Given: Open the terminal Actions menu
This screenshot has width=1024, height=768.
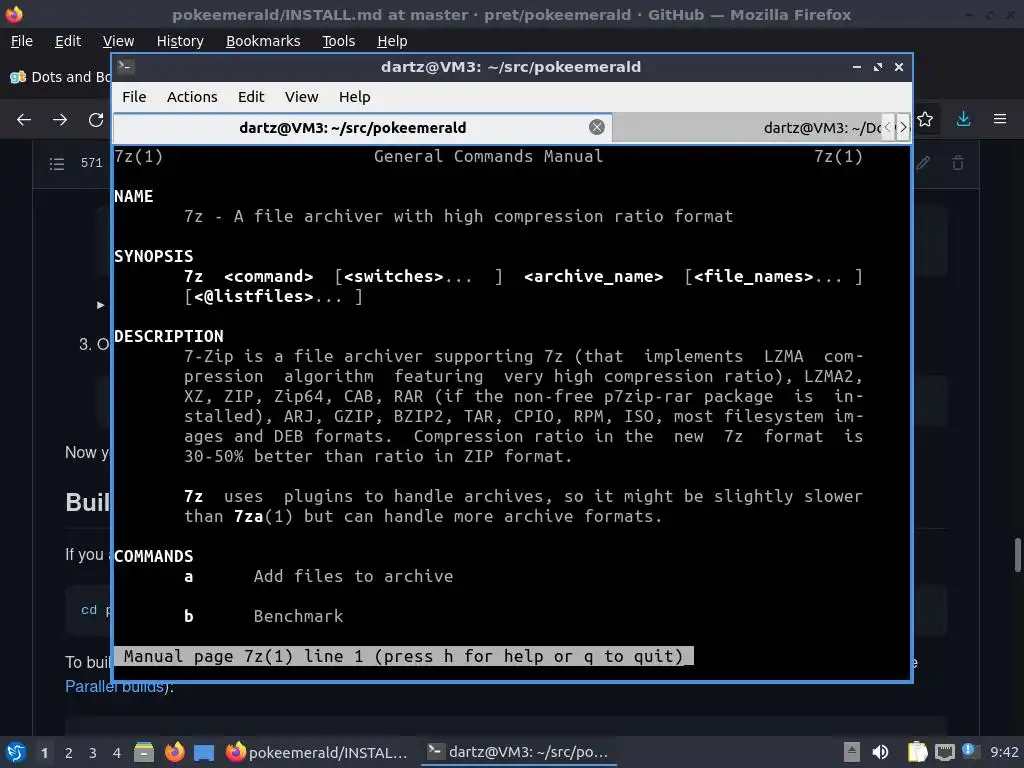Looking at the screenshot, I should coord(192,97).
